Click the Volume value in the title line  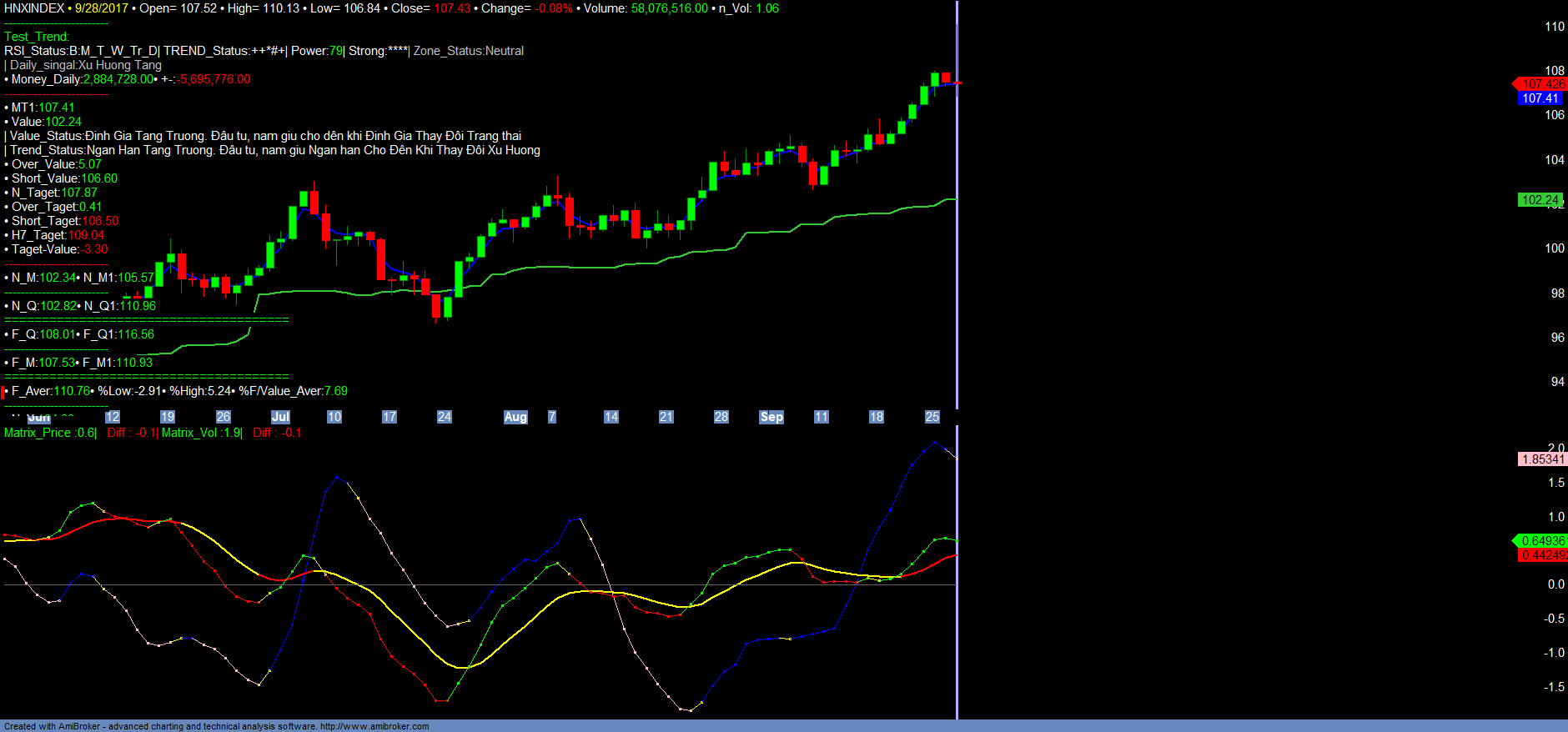[669, 8]
